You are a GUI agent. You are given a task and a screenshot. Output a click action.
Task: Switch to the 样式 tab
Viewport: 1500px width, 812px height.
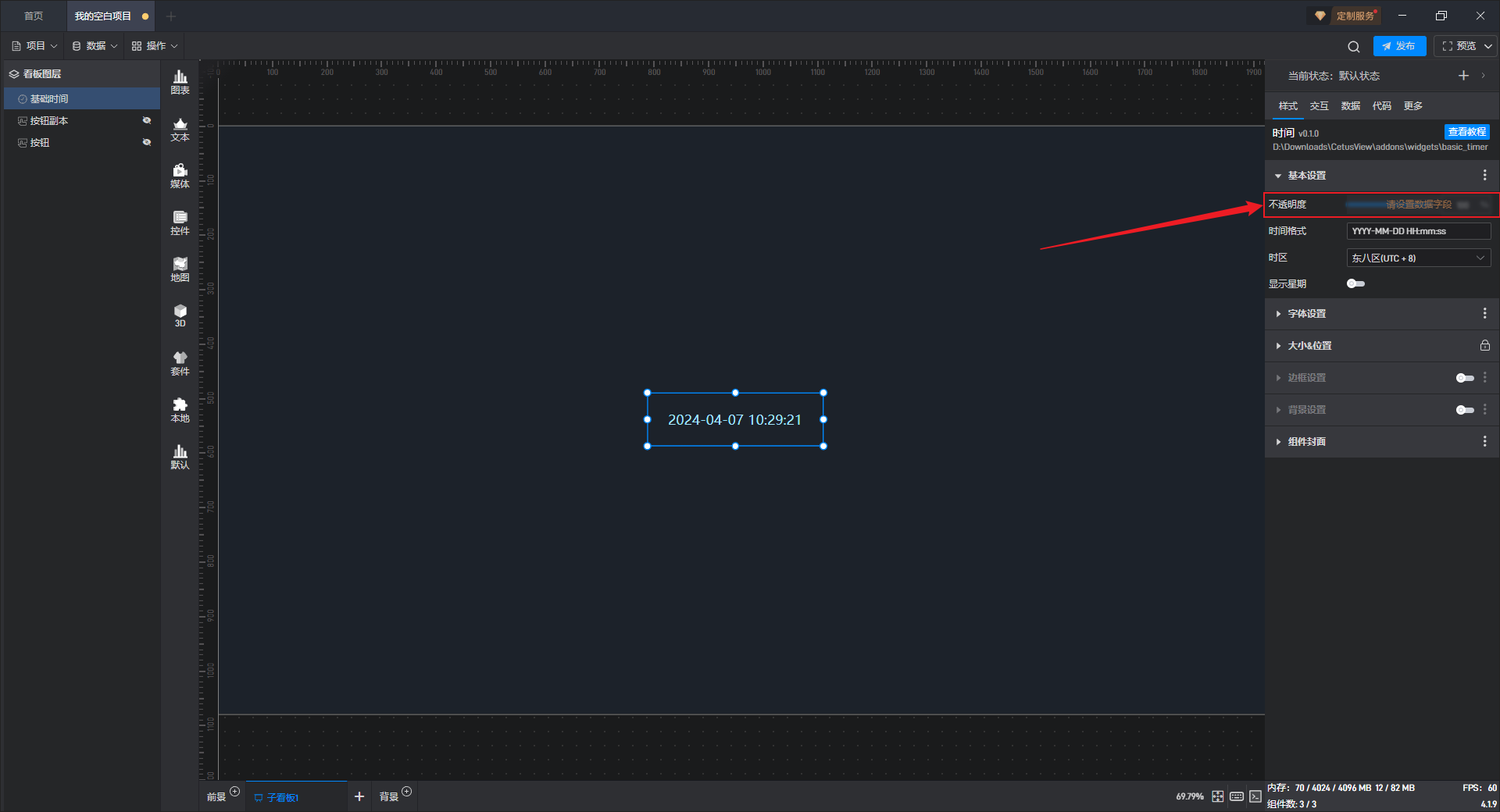tap(1287, 106)
